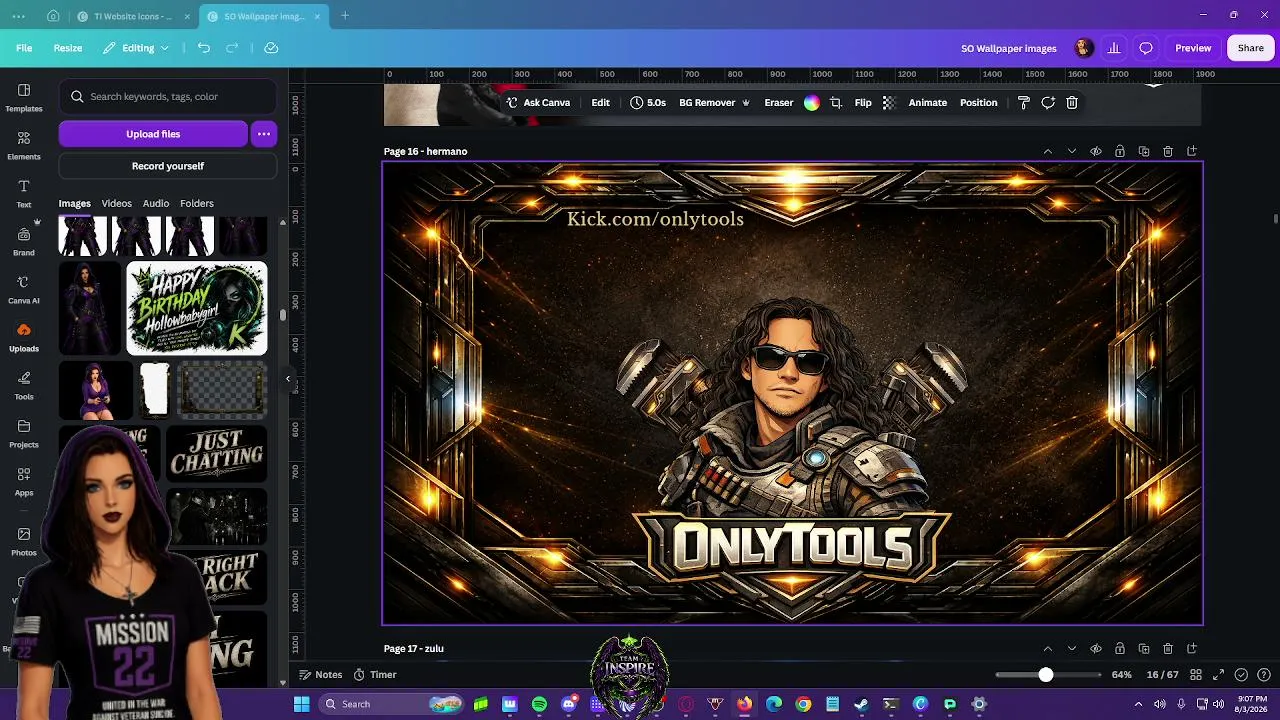Open the help question mark

tap(1264, 675)
